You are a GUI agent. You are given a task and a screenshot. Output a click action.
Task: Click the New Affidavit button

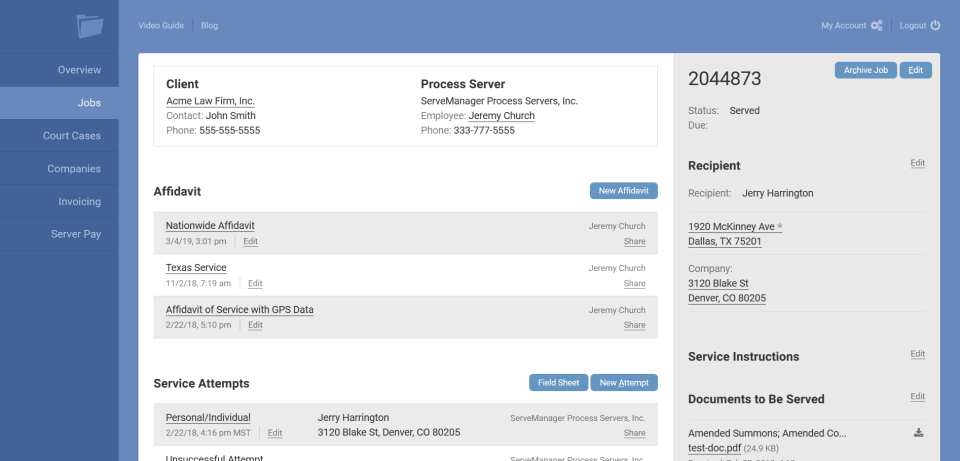point(623,190)
